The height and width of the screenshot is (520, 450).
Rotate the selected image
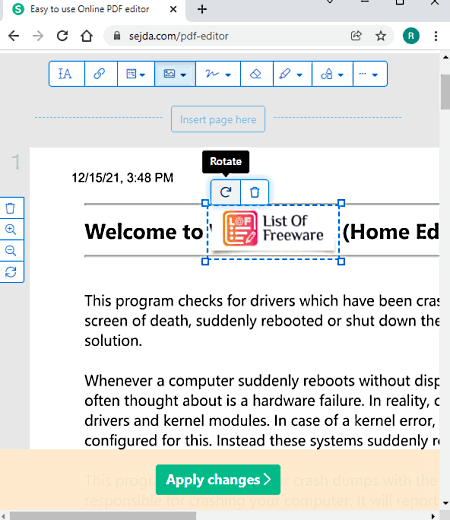(226, 192)
